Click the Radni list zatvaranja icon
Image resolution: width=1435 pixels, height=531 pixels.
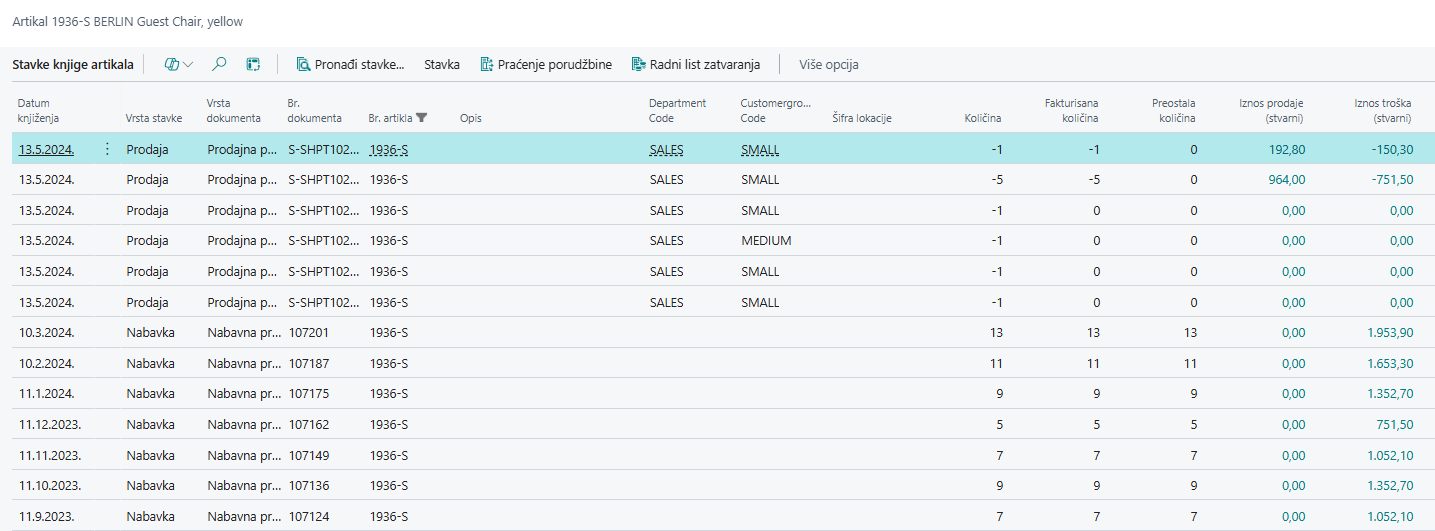click(x=638, y=64)
